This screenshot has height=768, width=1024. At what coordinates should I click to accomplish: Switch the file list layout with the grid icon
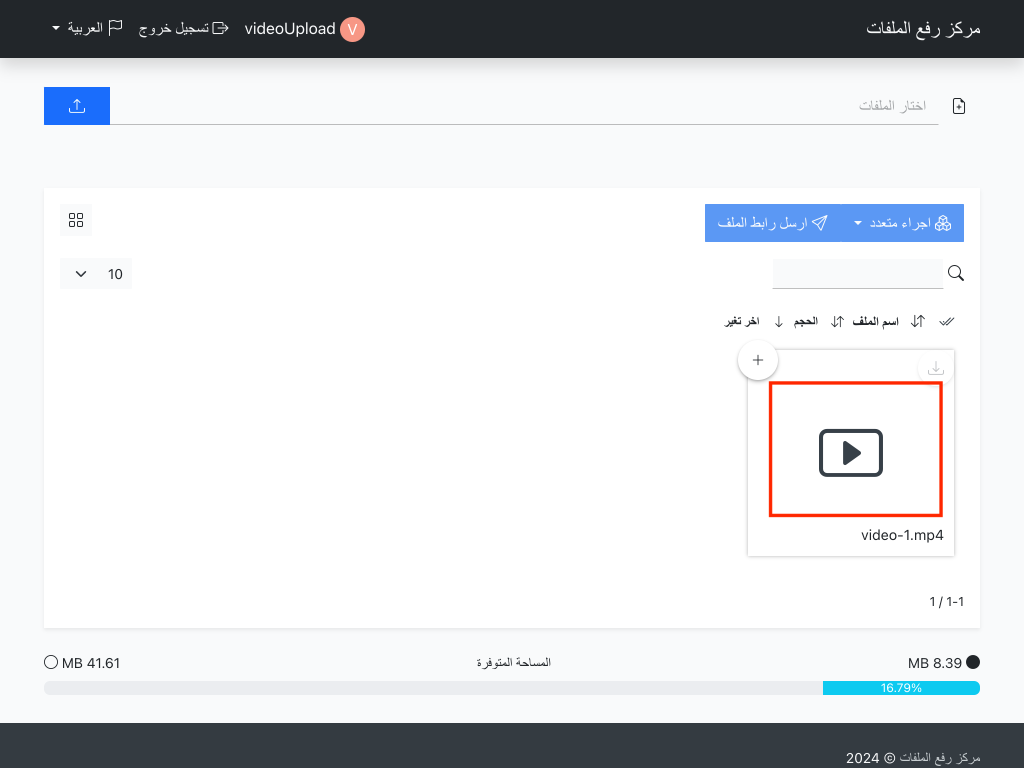coord(76,220)
